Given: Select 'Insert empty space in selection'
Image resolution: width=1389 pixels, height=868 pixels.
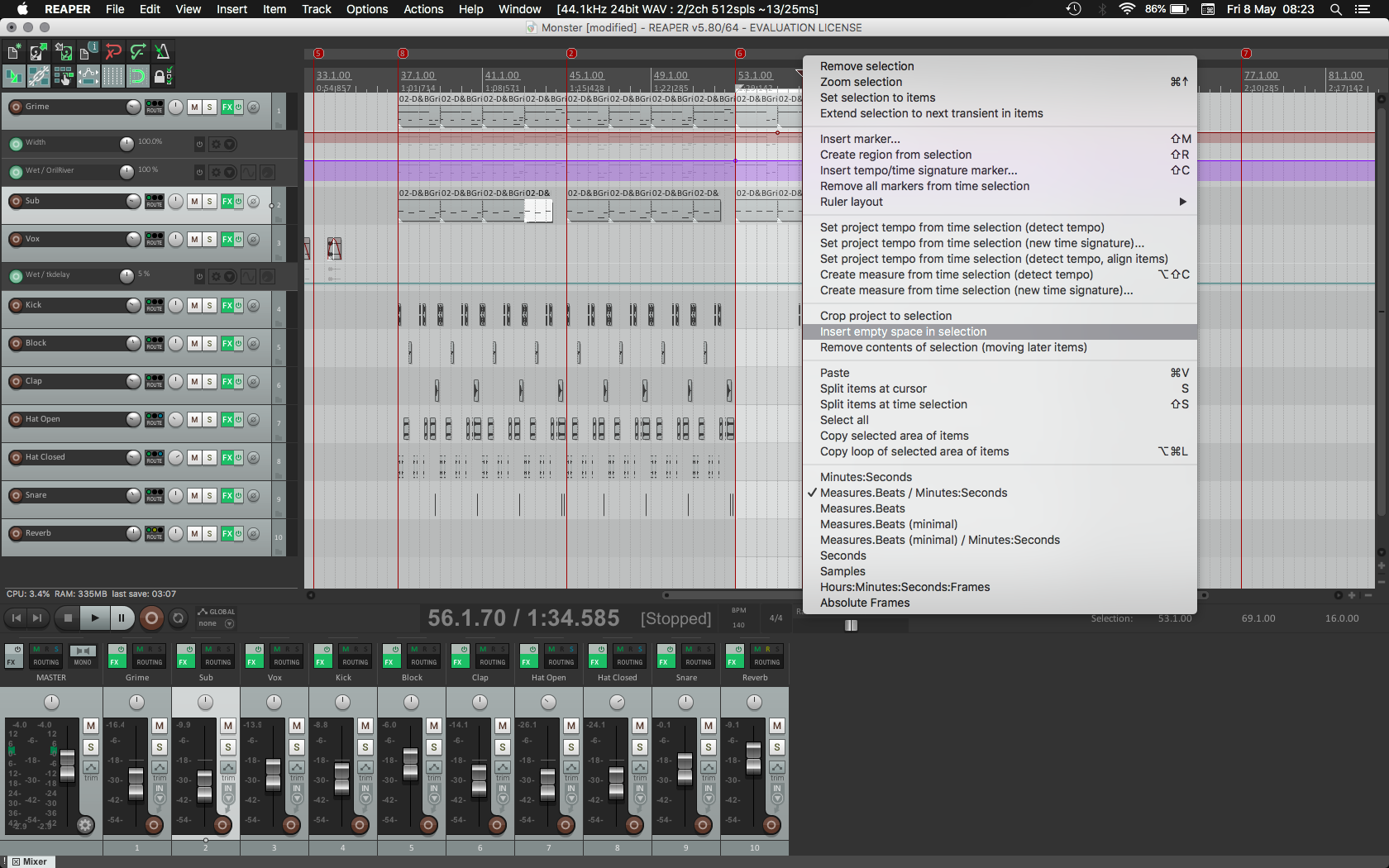Looking at the screenshot, I should [x=1000, y=331].
